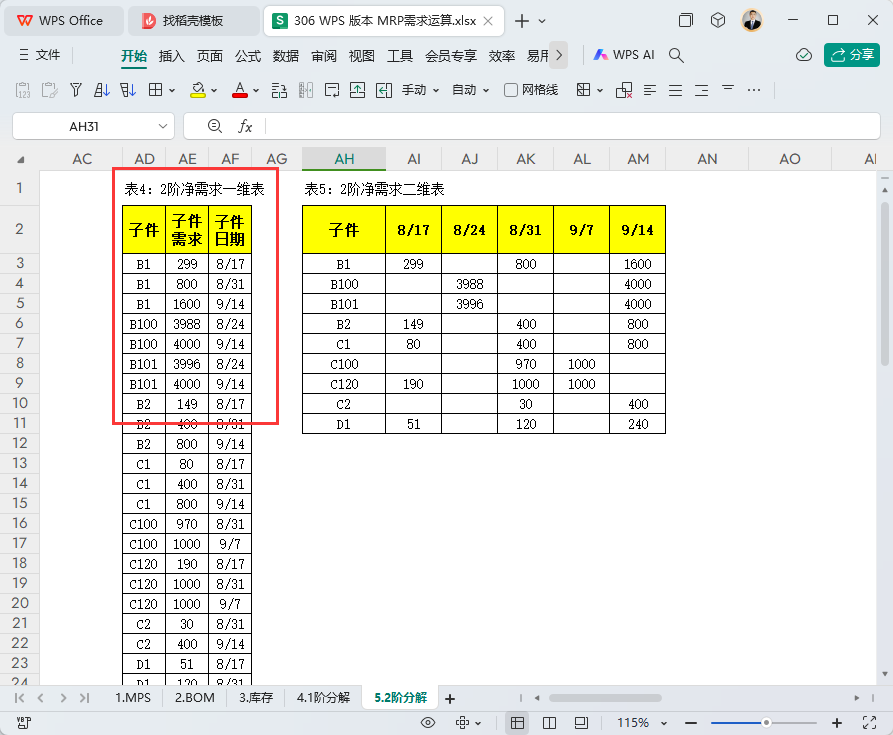893x735 pixels.
Task: Click the user profile avatar
Action: tap(752, 20)
